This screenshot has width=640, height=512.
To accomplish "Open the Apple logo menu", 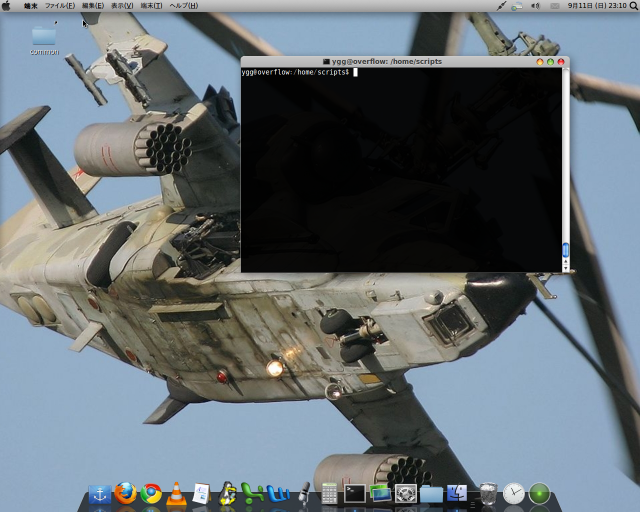I will point(7,6).
